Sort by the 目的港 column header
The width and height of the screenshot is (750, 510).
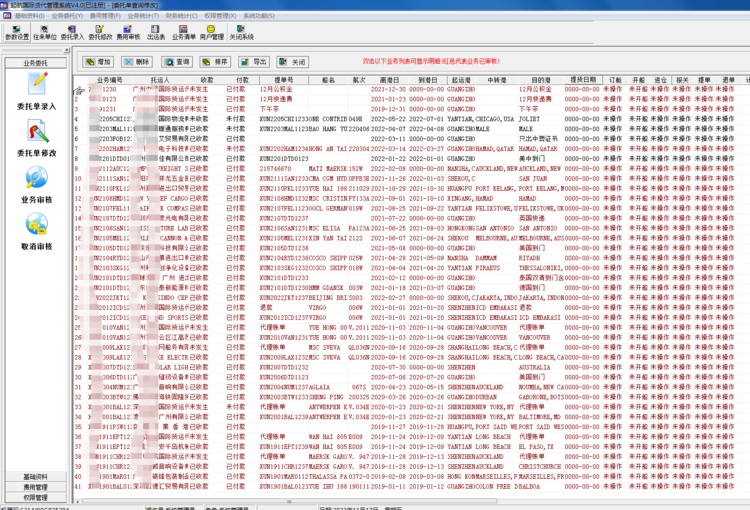tap(540, 79)
